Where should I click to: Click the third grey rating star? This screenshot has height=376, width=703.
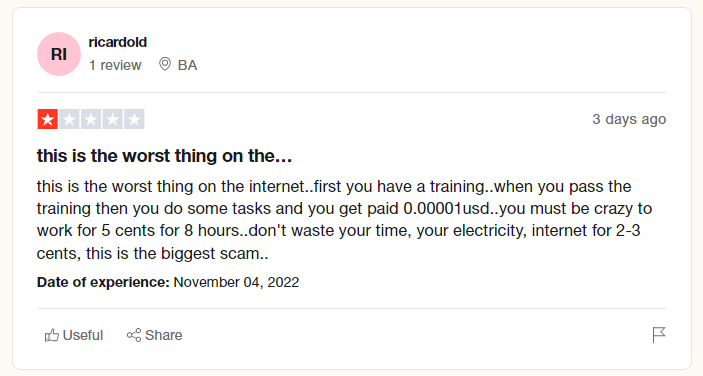point(91,119)
